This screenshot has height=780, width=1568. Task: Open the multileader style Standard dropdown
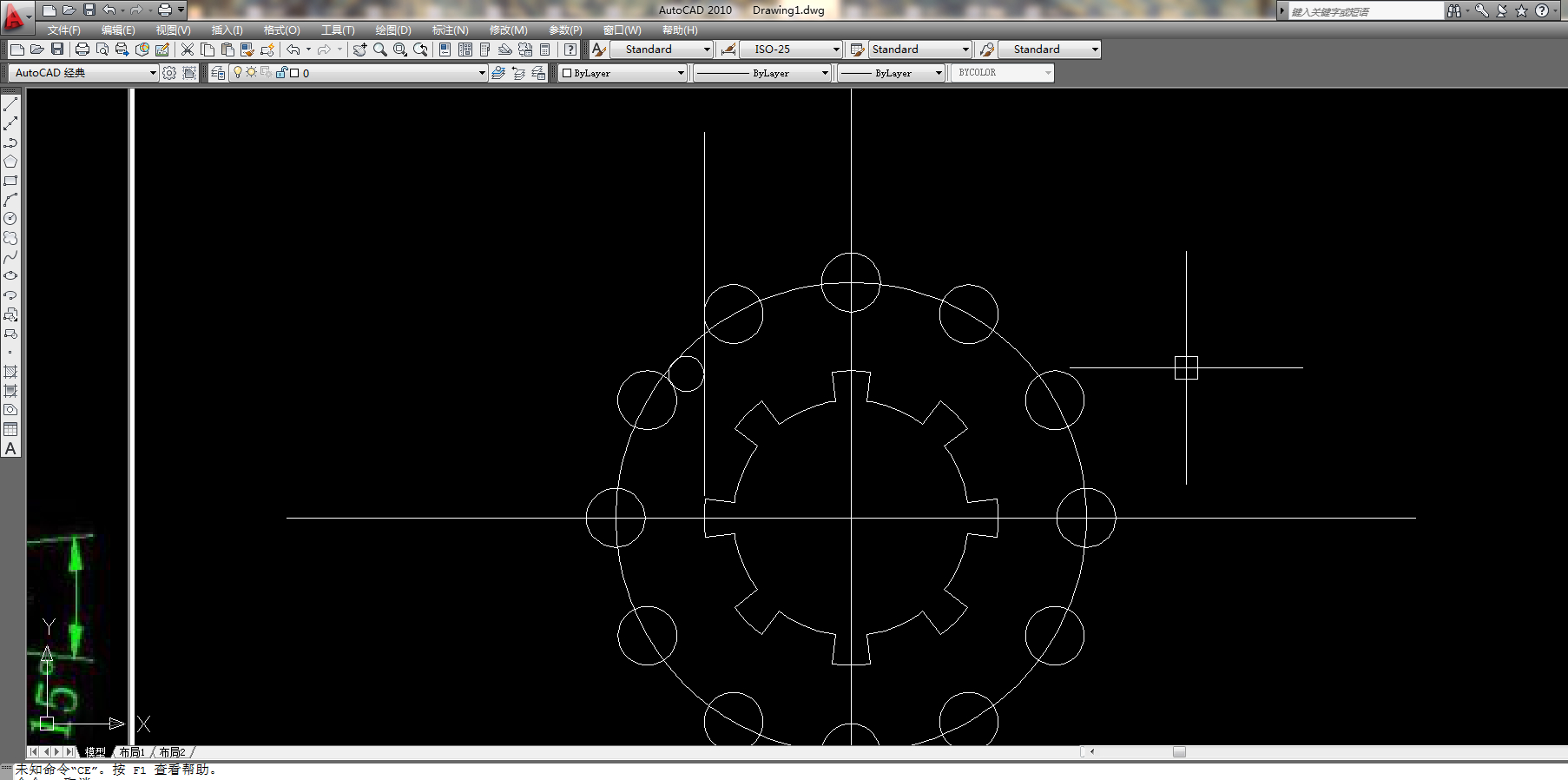pyautogui.click(x=1049, y=50)
